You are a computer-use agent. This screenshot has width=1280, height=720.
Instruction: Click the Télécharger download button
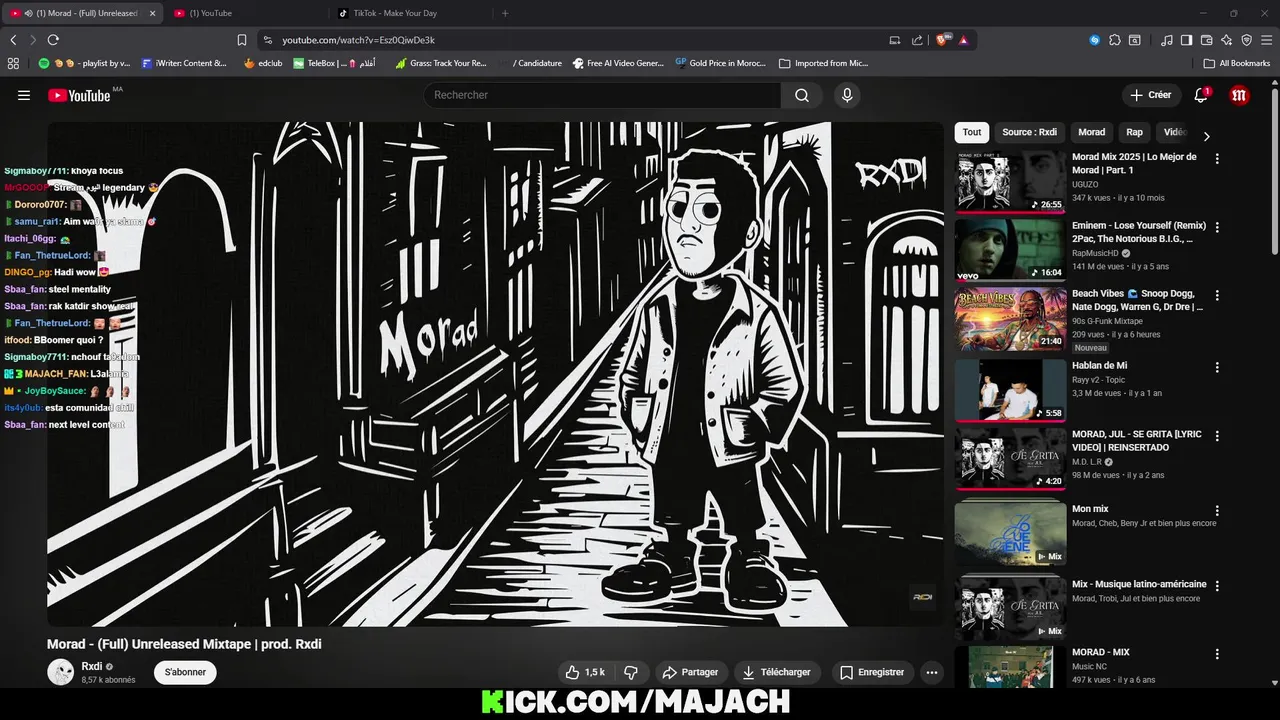(x=777, y=672)
